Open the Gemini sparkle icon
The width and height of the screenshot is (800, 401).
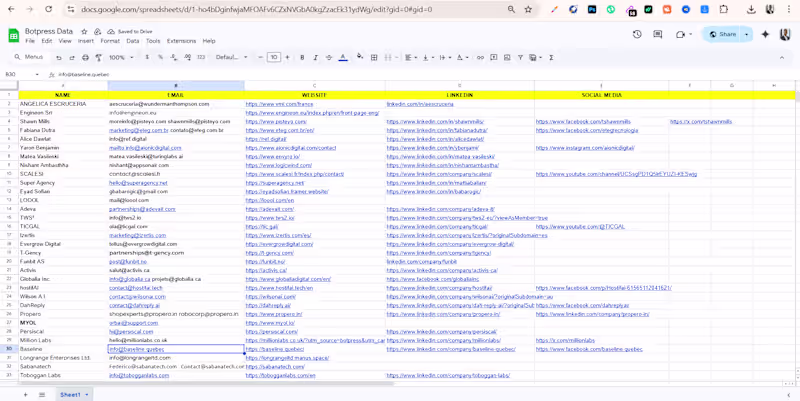[x=765, y=34]
